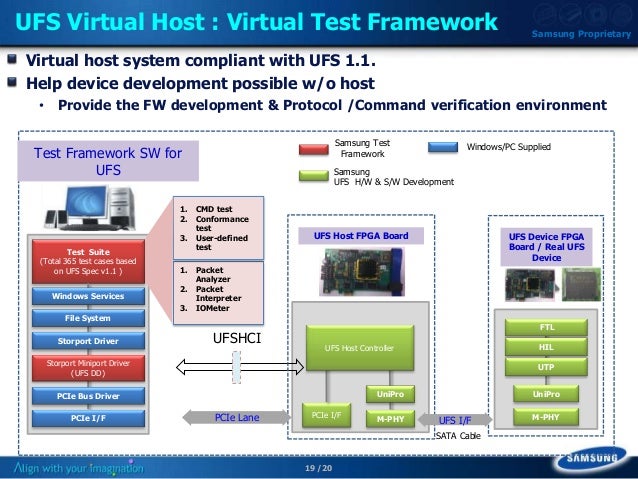Click the Packet Interpreter list item
The image size is (638, 479).
point(210,293)
